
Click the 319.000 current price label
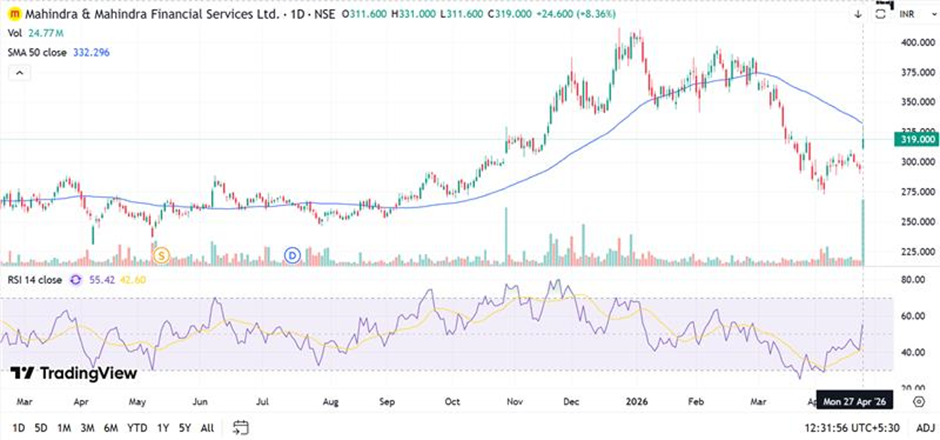[917, 140]
